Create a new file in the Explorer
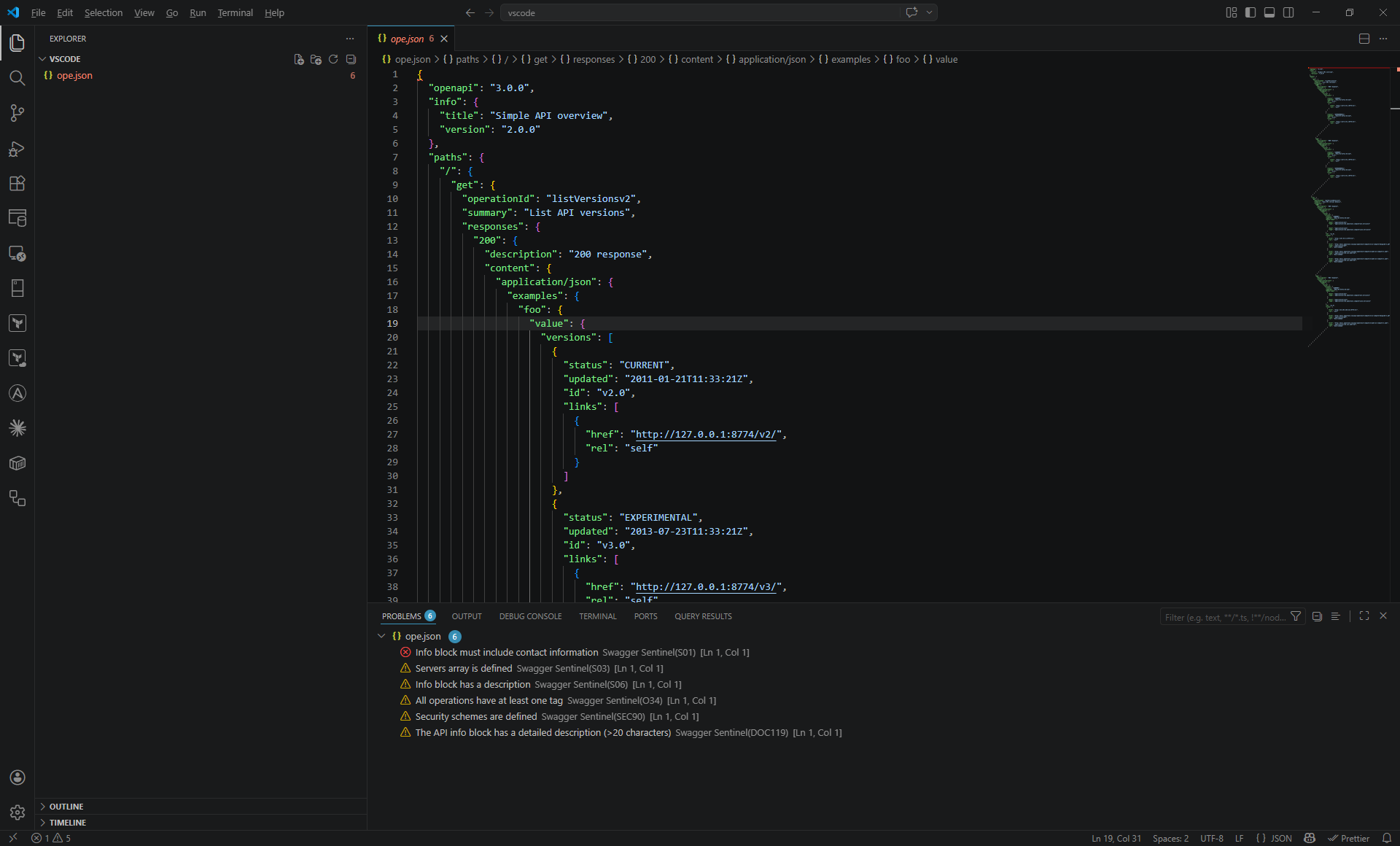 (298, 59)
